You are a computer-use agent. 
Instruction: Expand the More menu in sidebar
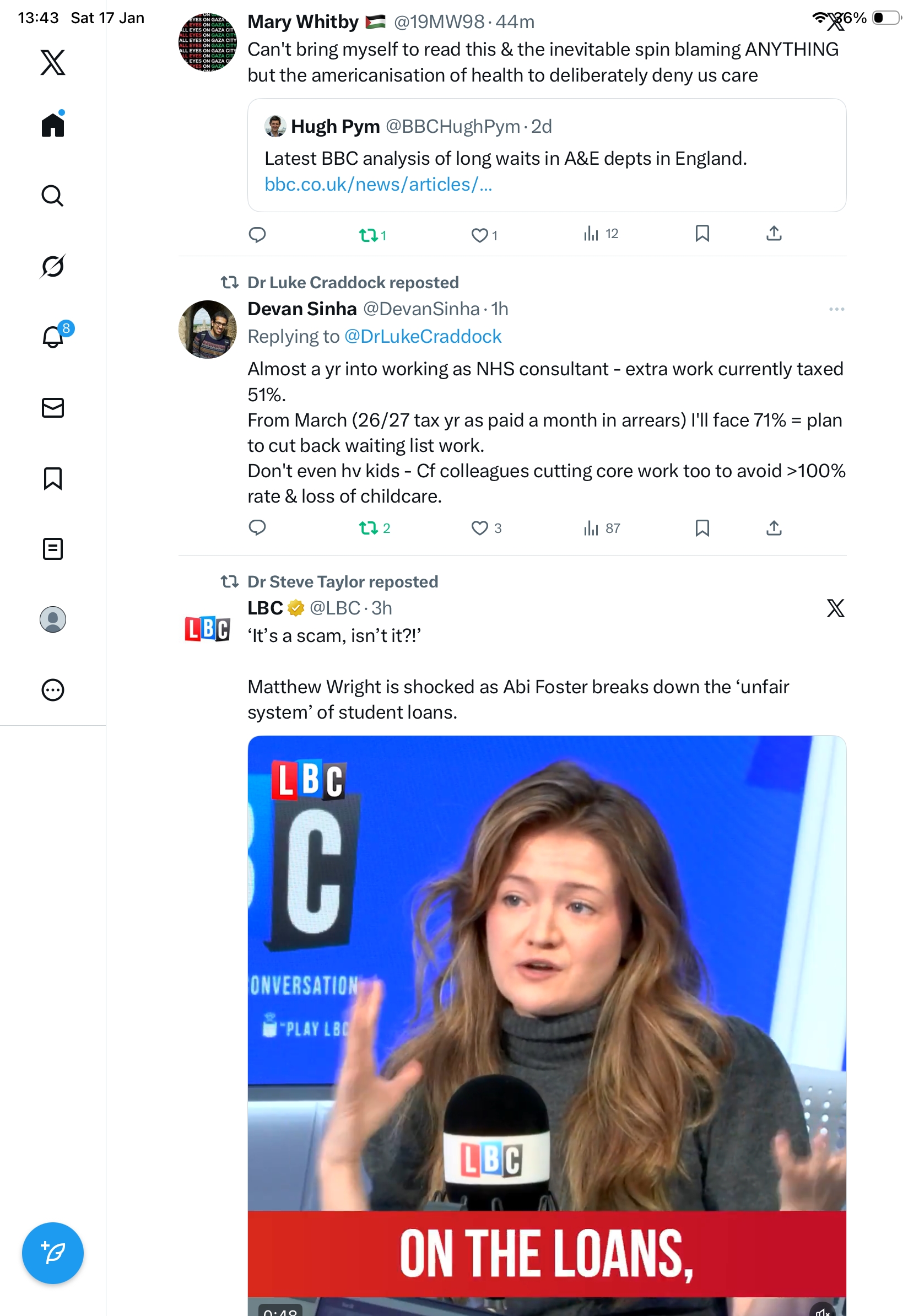[53, 690]
